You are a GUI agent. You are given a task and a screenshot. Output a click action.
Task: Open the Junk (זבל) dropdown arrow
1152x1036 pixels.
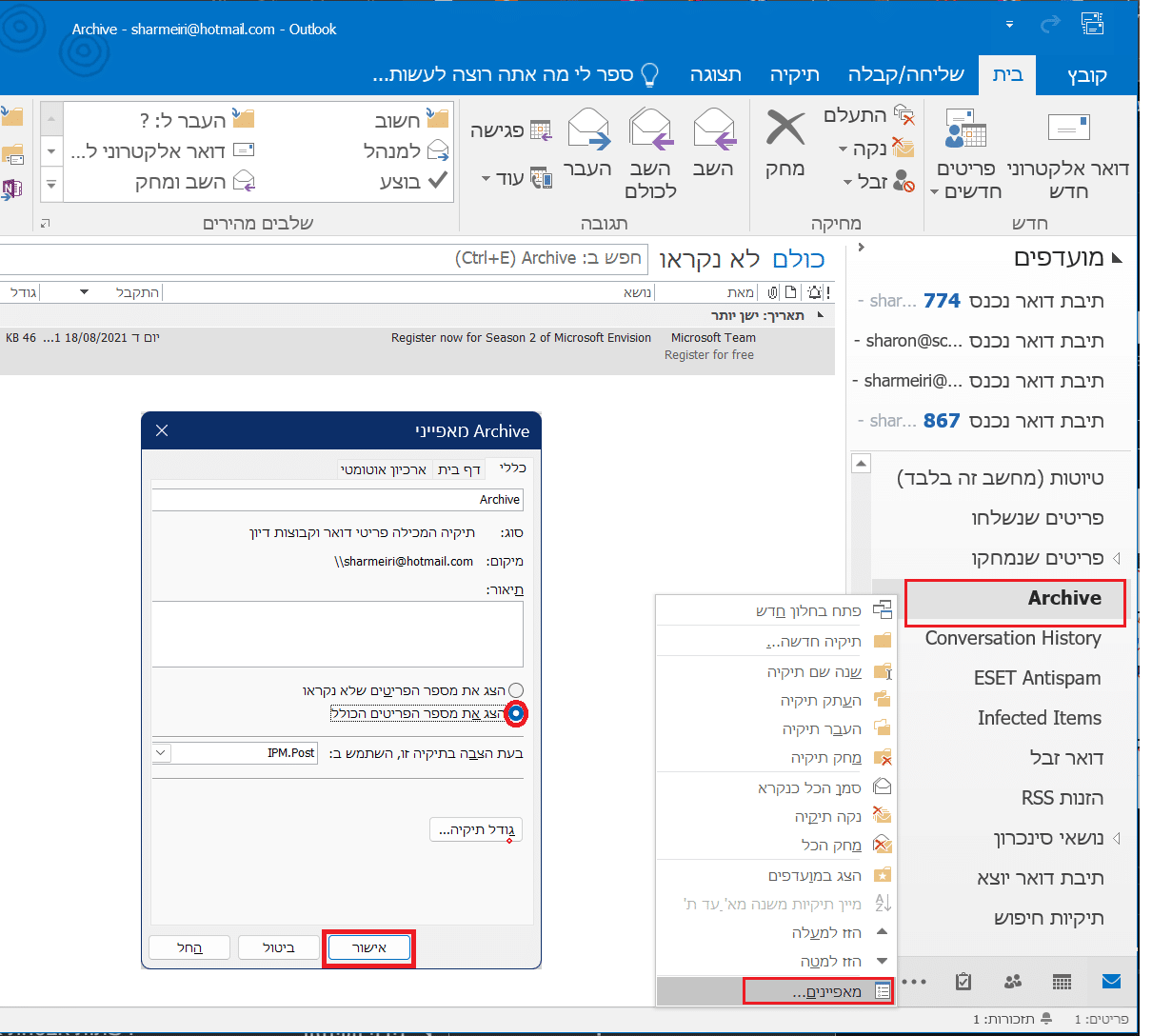(847, 182)
